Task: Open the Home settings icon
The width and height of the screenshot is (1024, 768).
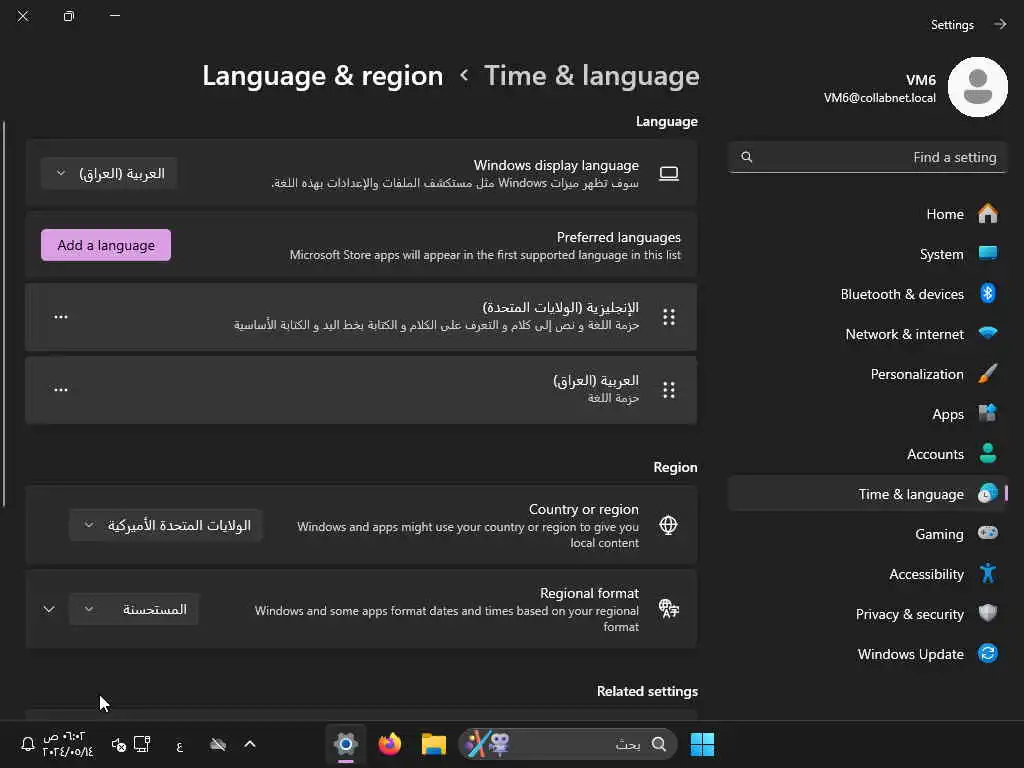Action: coord(987,214)
